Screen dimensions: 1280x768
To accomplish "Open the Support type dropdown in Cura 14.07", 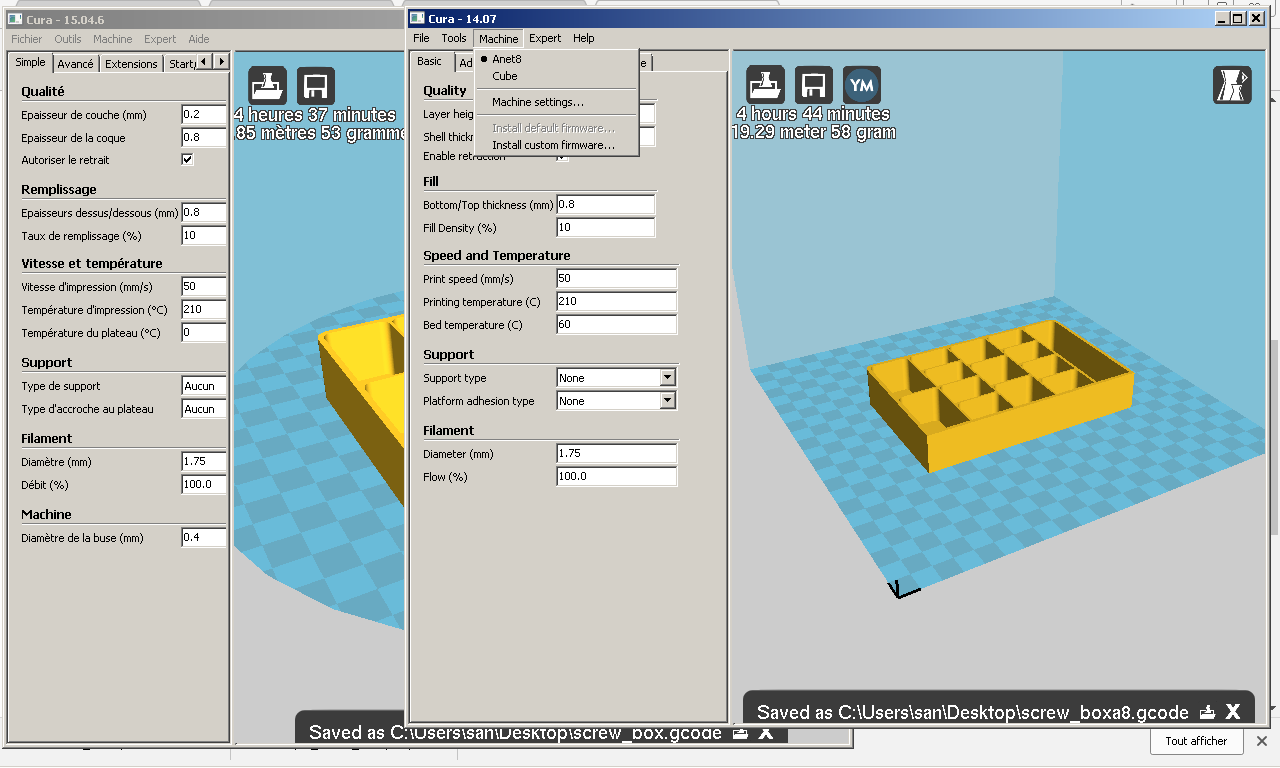I will point(616,378).
